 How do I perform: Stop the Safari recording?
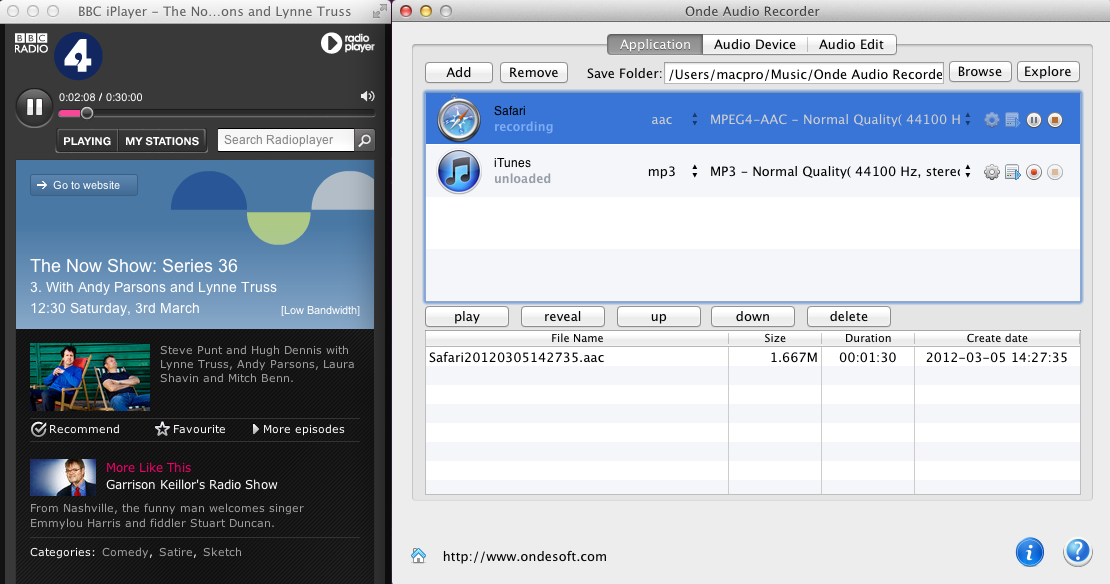point(1055,120)
